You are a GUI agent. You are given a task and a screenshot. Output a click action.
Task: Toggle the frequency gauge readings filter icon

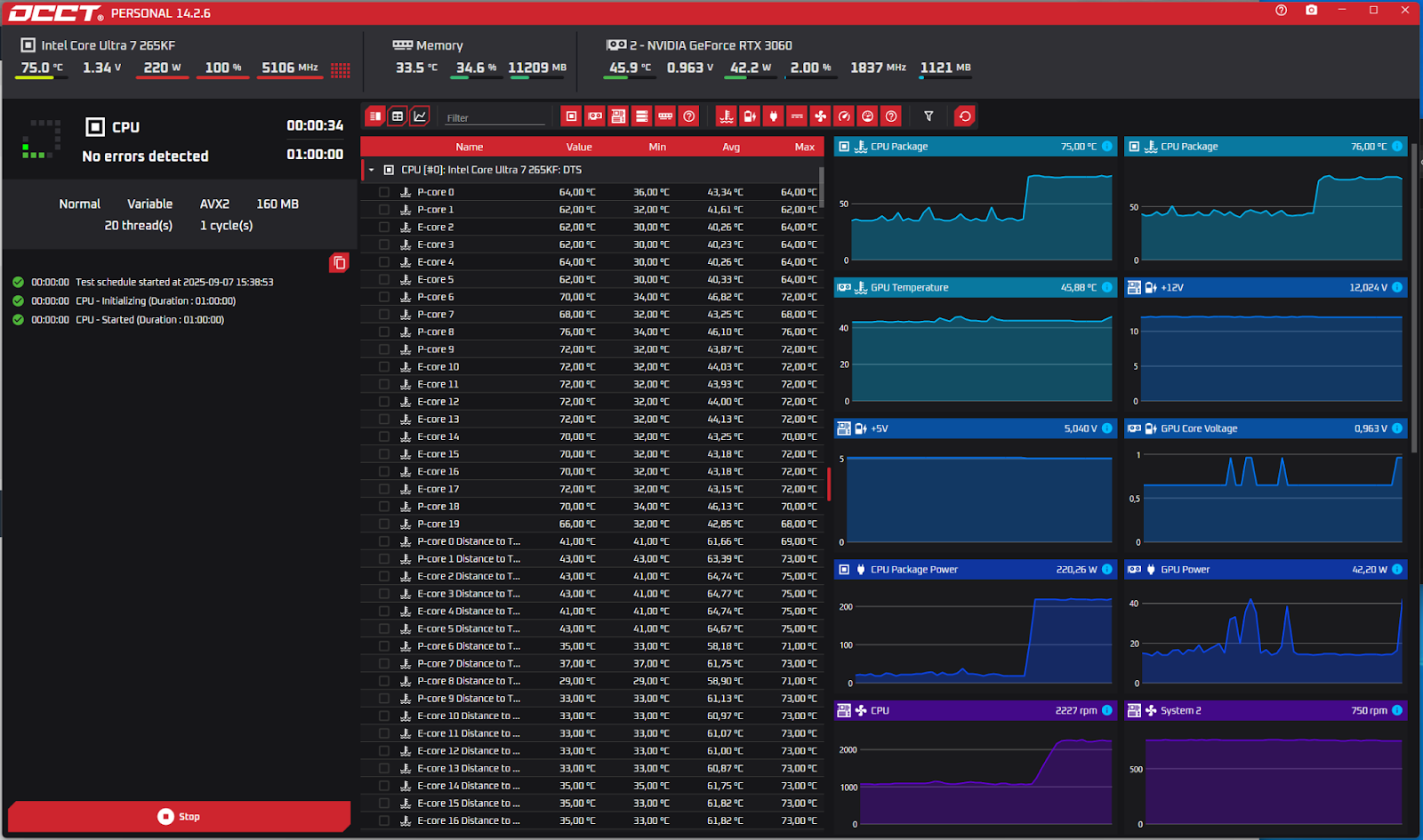tap(844, 116)
